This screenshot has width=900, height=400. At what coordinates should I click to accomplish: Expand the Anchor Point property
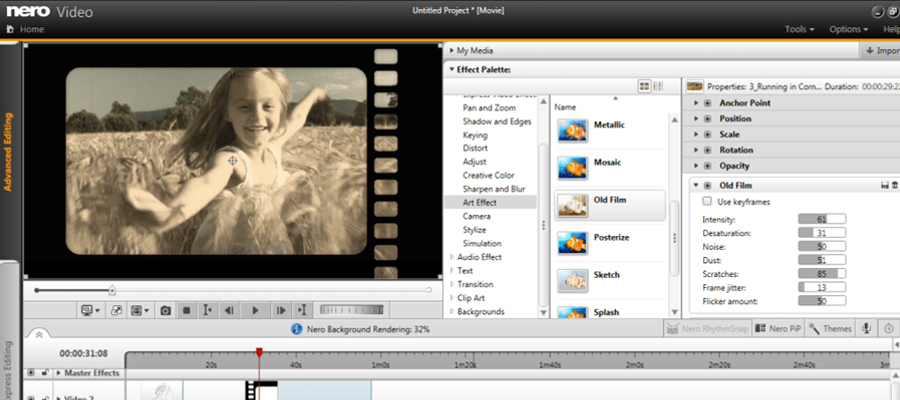(x=695, y=102)
